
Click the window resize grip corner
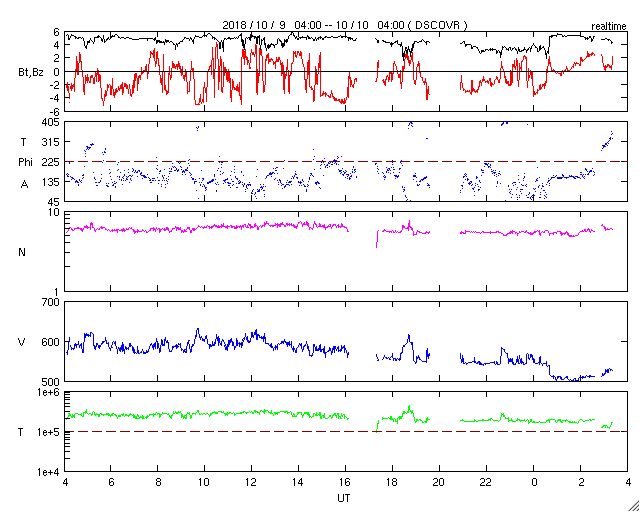pos(634,506)
